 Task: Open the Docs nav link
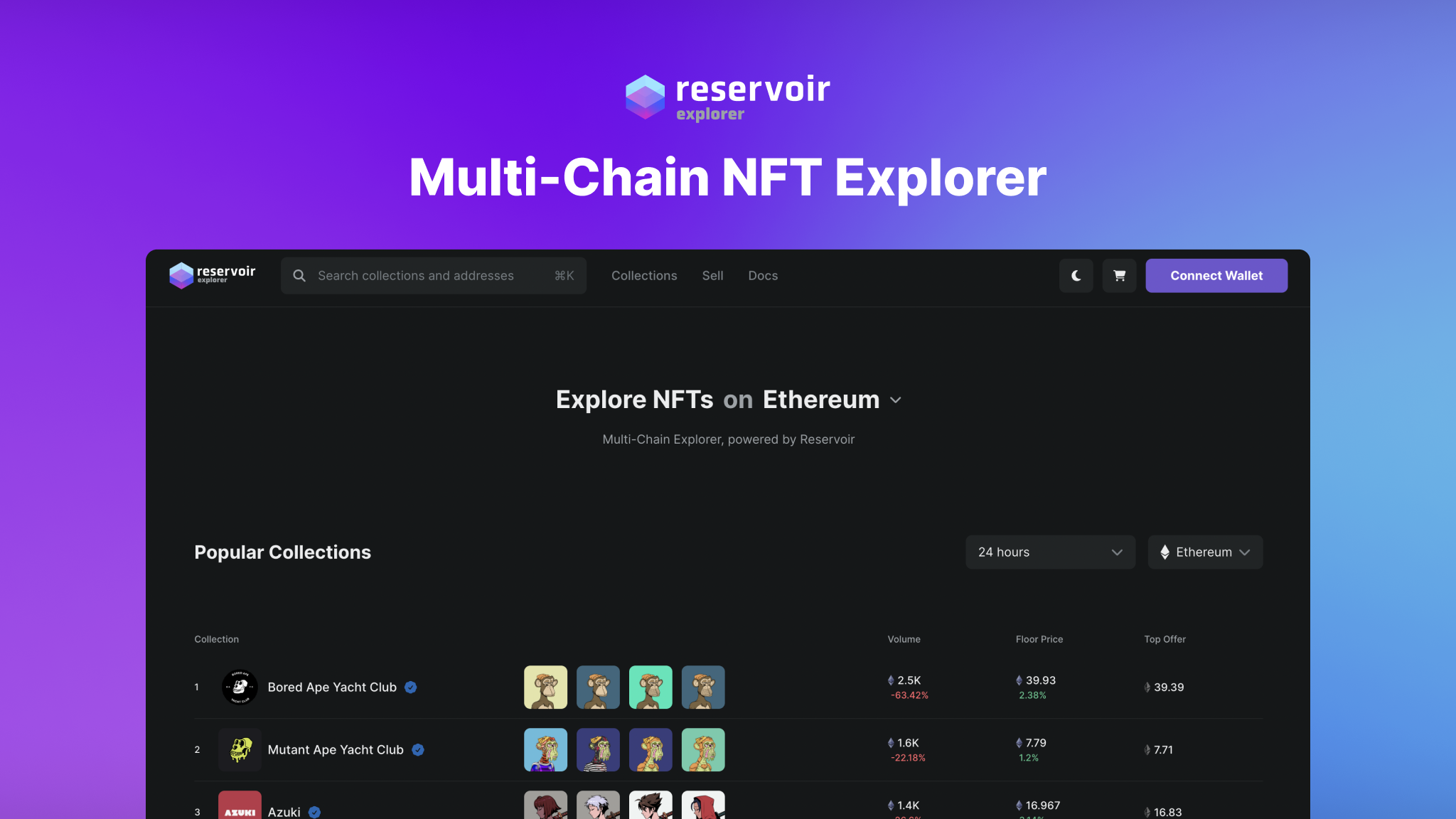[x=763, y=276]
